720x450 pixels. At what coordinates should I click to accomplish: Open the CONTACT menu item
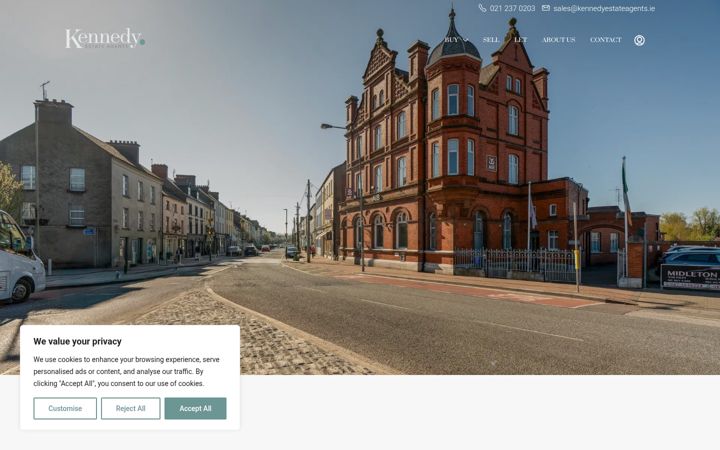[605, 40]
